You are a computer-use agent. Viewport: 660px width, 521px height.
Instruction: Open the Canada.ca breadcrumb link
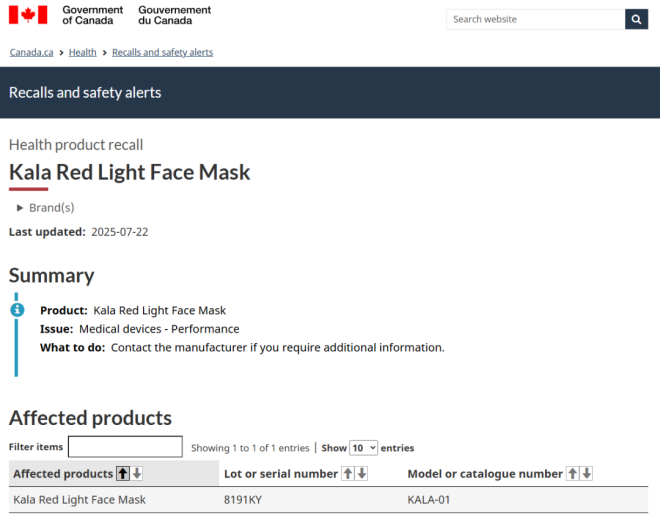[31, 52]
